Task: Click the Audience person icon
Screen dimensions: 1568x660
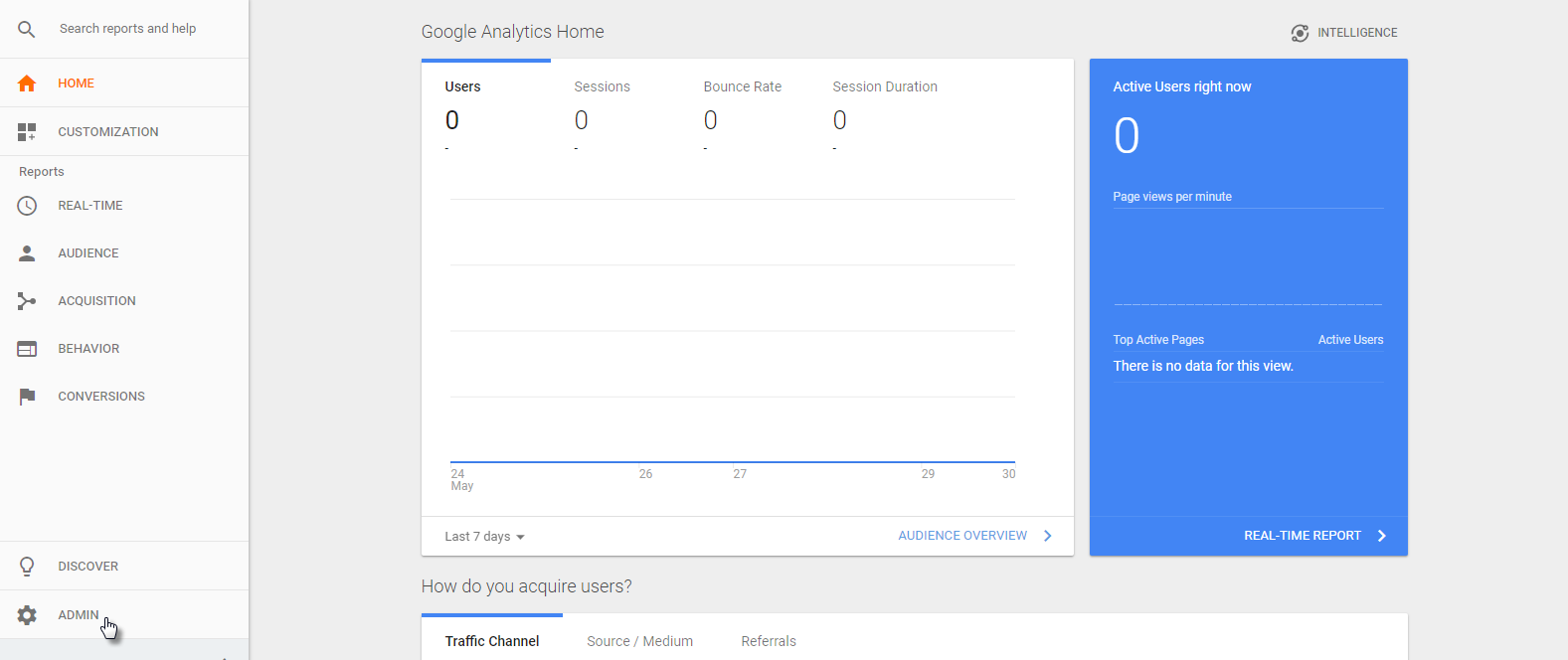Action: pos(27,253)
